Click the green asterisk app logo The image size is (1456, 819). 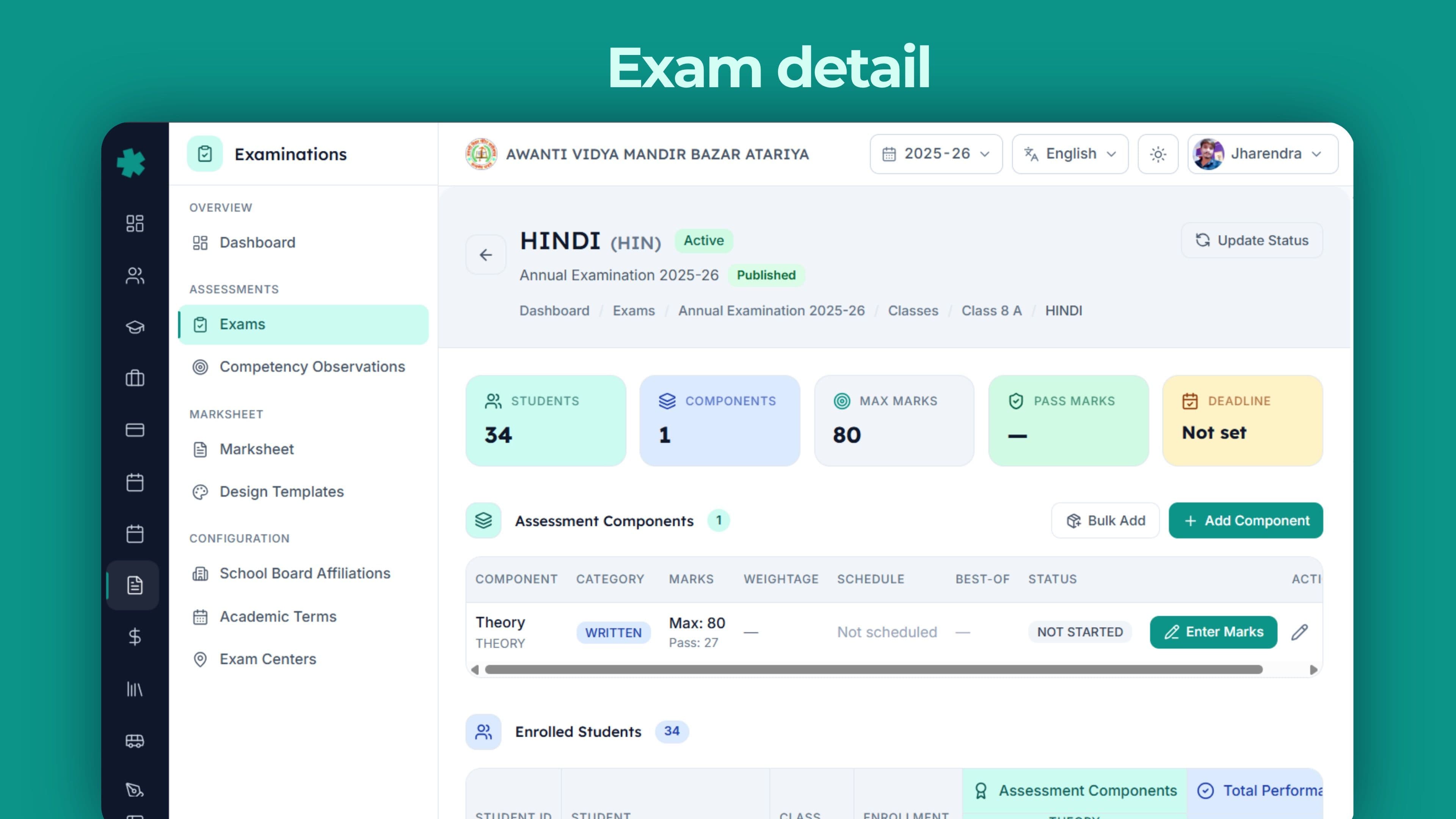[x=131, y=163]
